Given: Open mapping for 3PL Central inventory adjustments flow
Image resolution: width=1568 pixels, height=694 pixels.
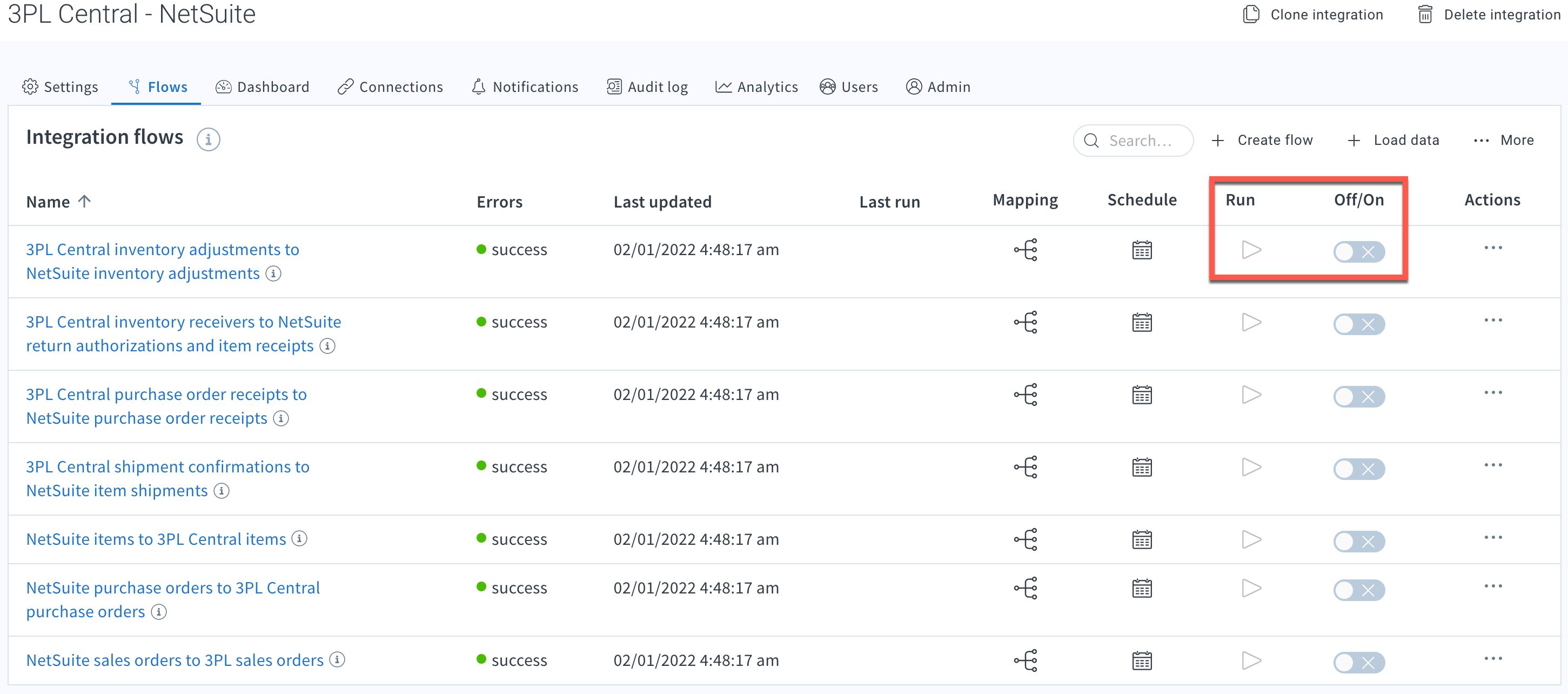Looking at the screenshot, I should pyautogui.click(x=1026, y=250).
